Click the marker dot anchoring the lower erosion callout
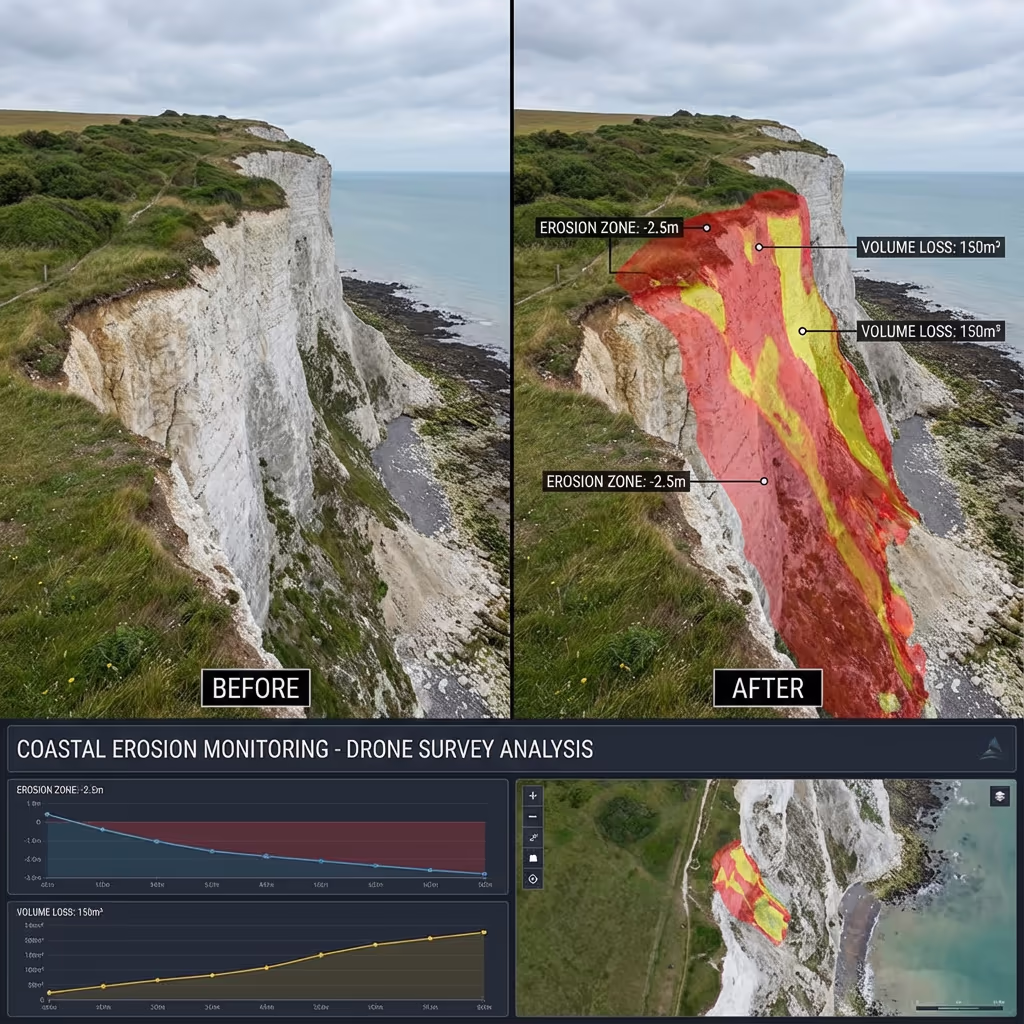 (x=764, y=481)
